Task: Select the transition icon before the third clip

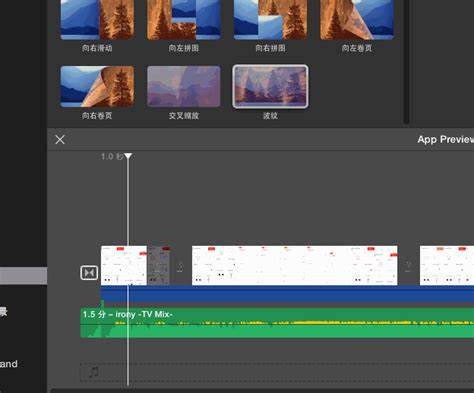Action: tap(408, 266)
